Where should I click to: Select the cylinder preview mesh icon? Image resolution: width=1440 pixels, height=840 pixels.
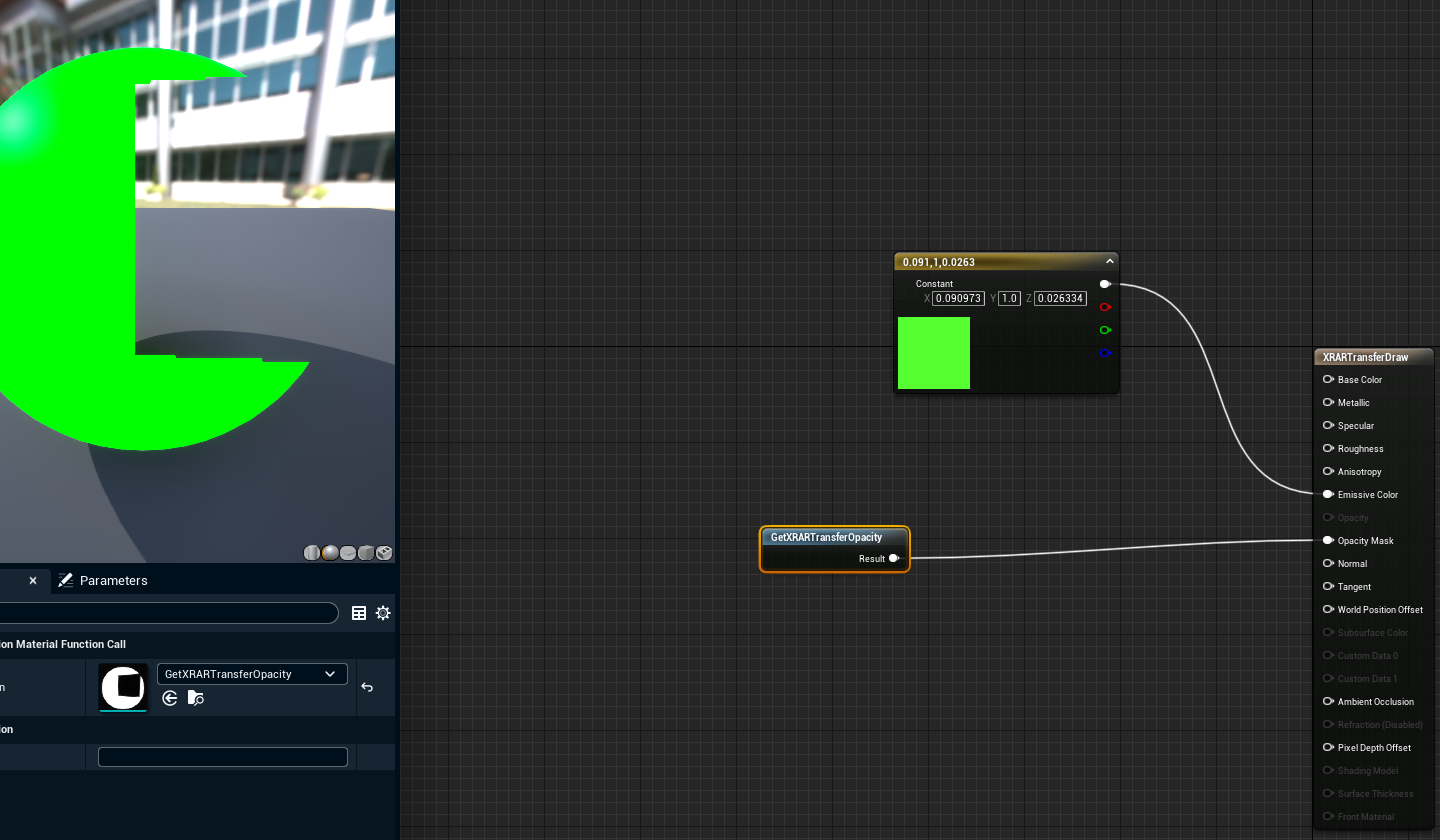point(311,552)
